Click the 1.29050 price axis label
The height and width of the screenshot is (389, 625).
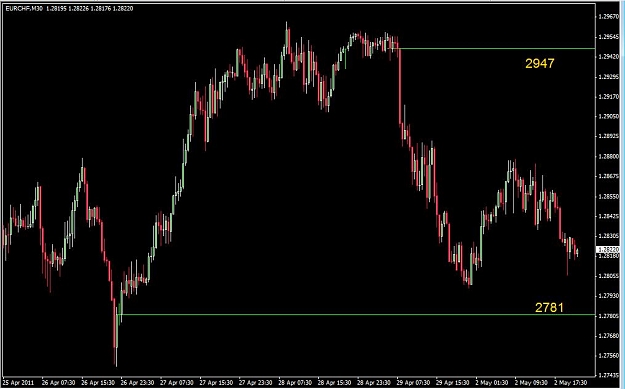click(609, 116)
